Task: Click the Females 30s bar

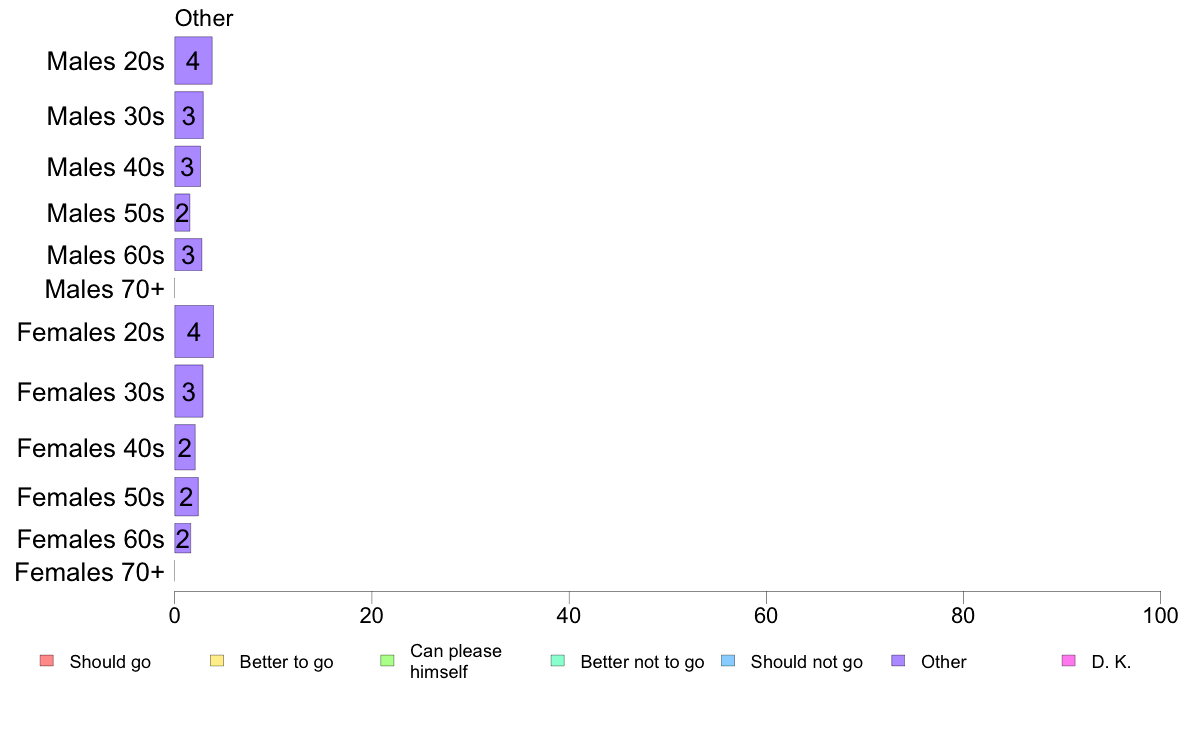Action: click(189, 391)
